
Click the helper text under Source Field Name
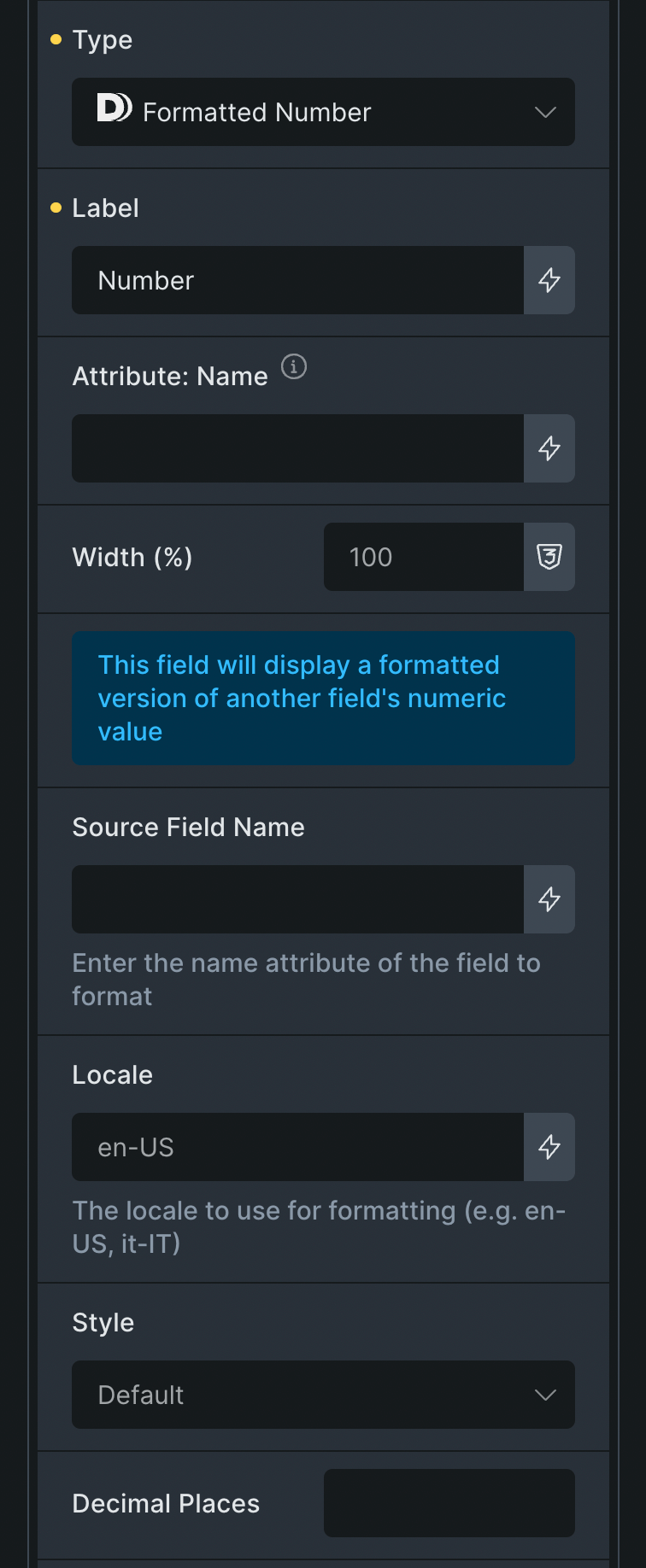tap(306, 979)
